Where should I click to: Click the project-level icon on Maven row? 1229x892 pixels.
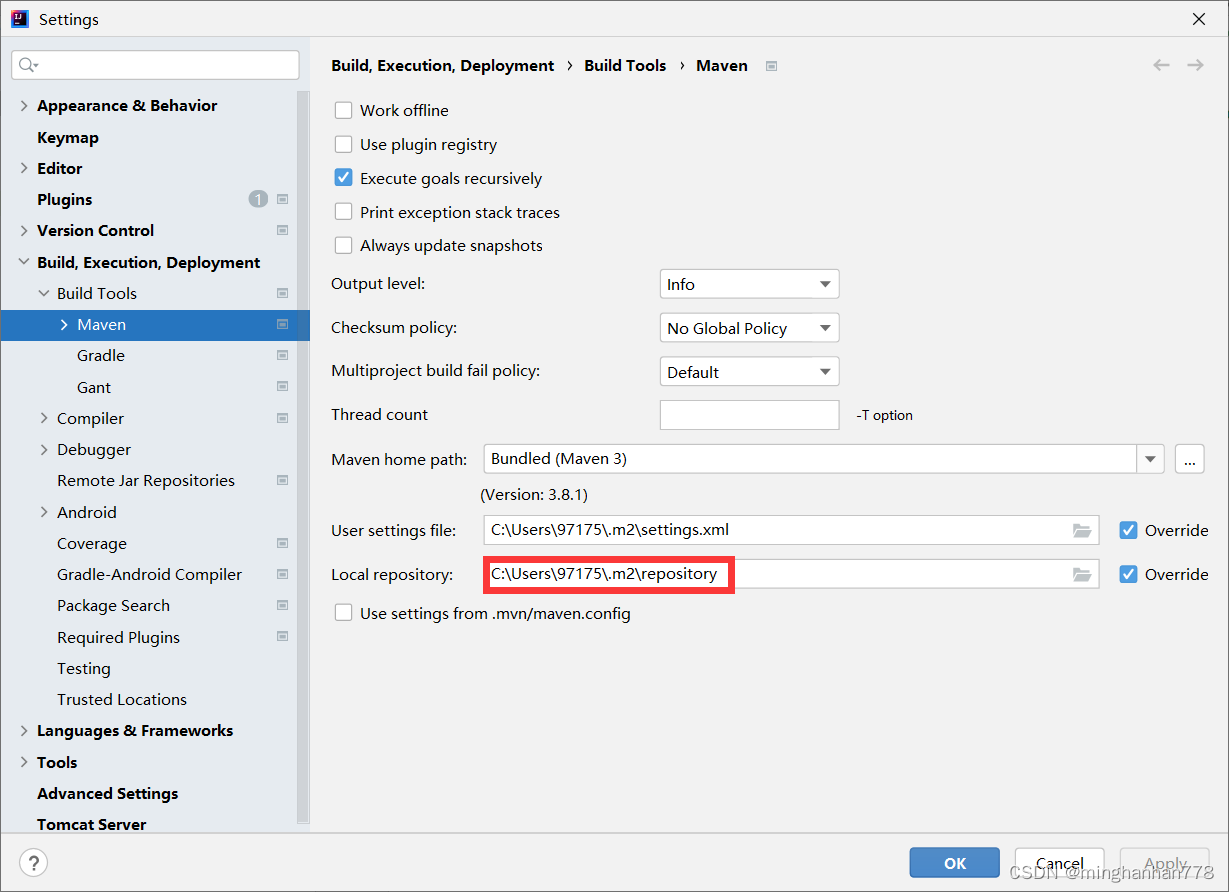(283, 324)
